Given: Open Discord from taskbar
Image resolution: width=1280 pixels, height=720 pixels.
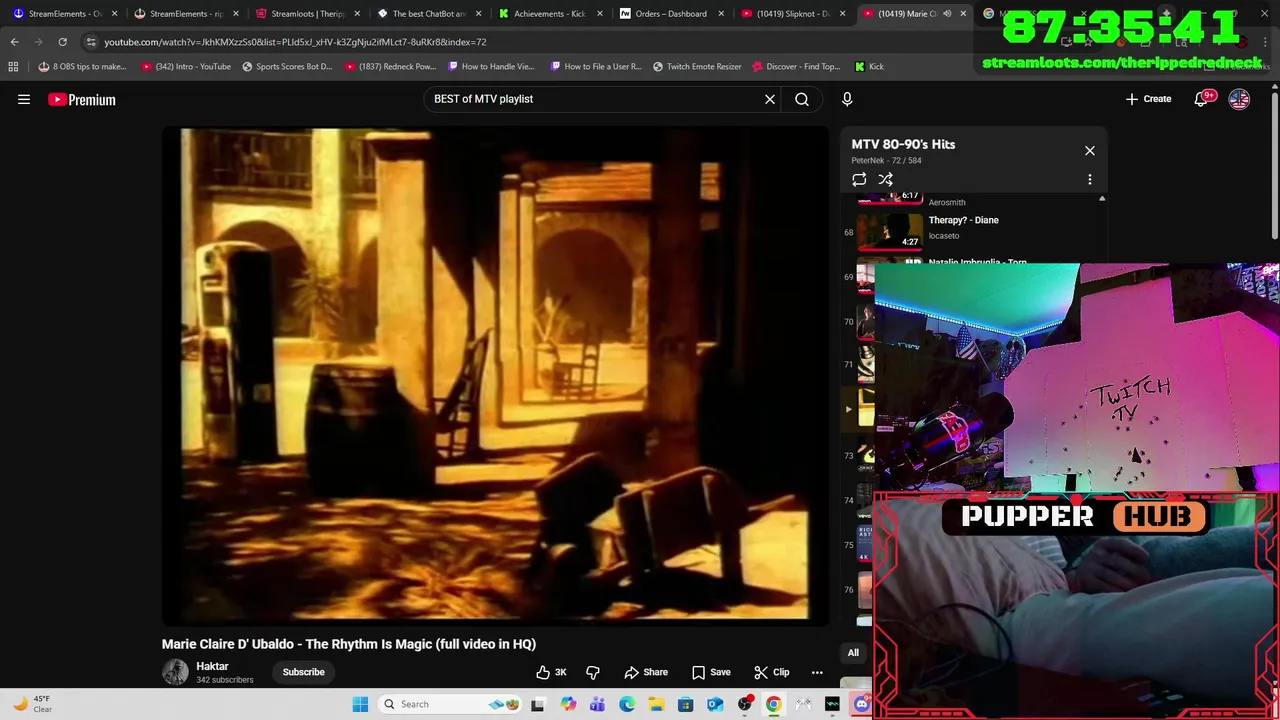Looking at the screenshot, I should pos(861,704).
